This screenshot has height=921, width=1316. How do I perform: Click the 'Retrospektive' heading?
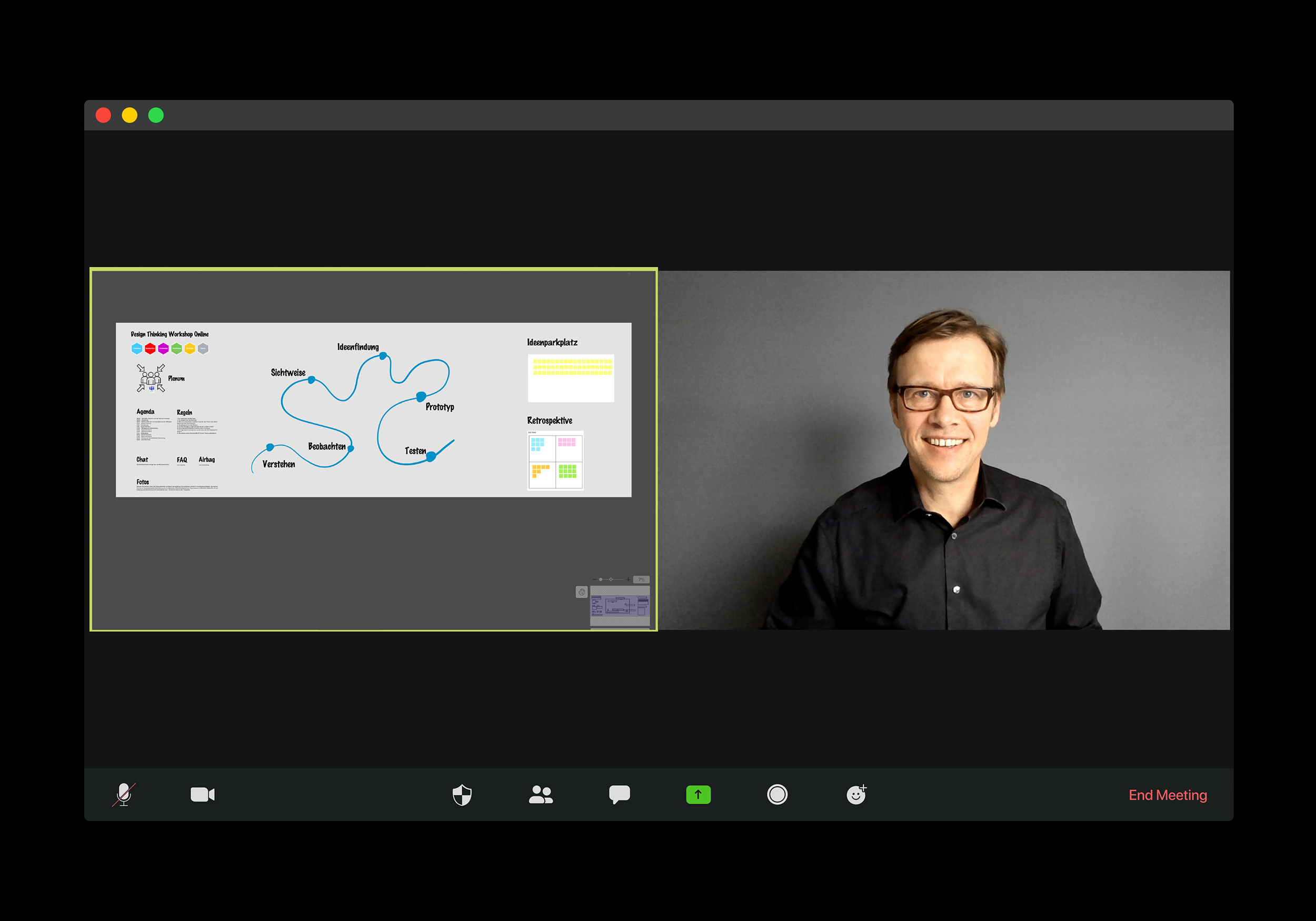(x=550, y=421)
